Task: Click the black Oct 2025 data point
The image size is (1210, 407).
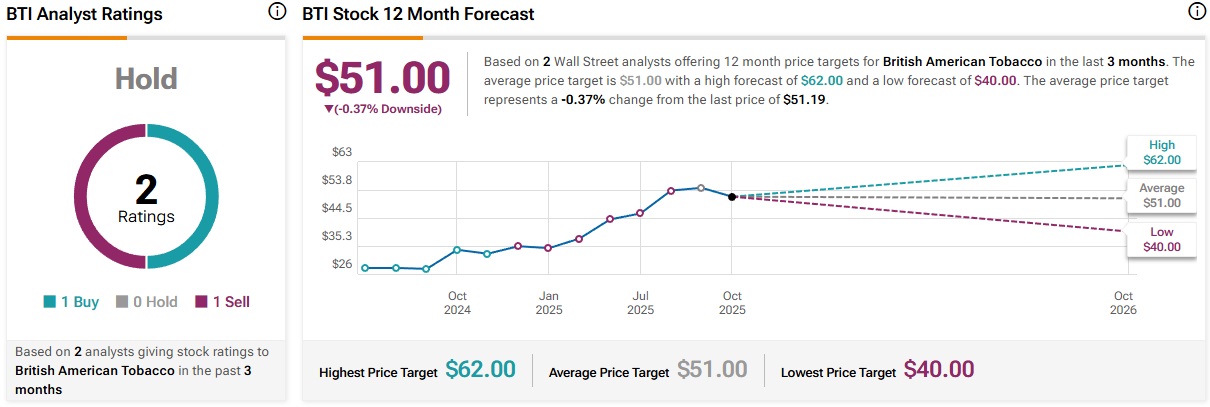Action: pyautogui.click(x=732, y=197)
